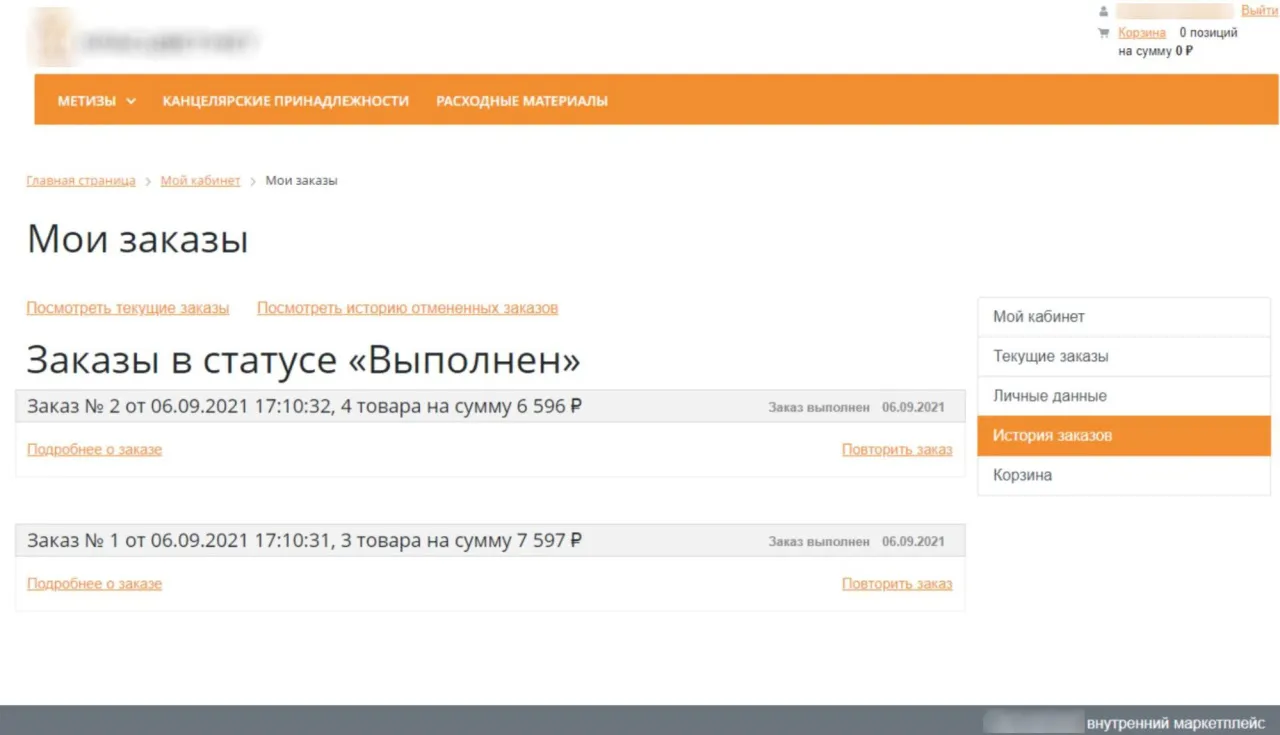Log out using the Выйти link

point(1257,9)
